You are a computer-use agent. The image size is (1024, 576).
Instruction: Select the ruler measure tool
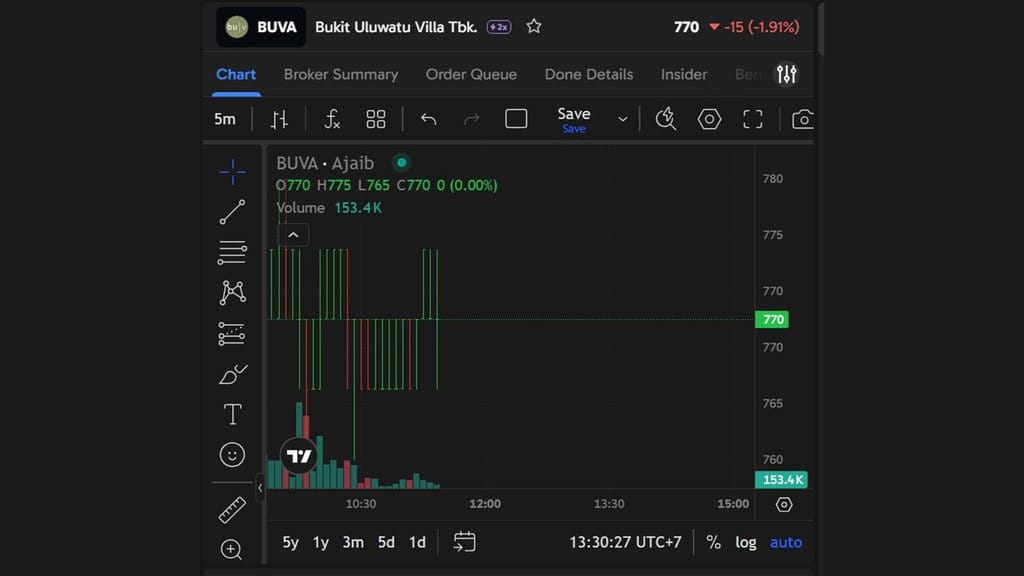[232, 510]
